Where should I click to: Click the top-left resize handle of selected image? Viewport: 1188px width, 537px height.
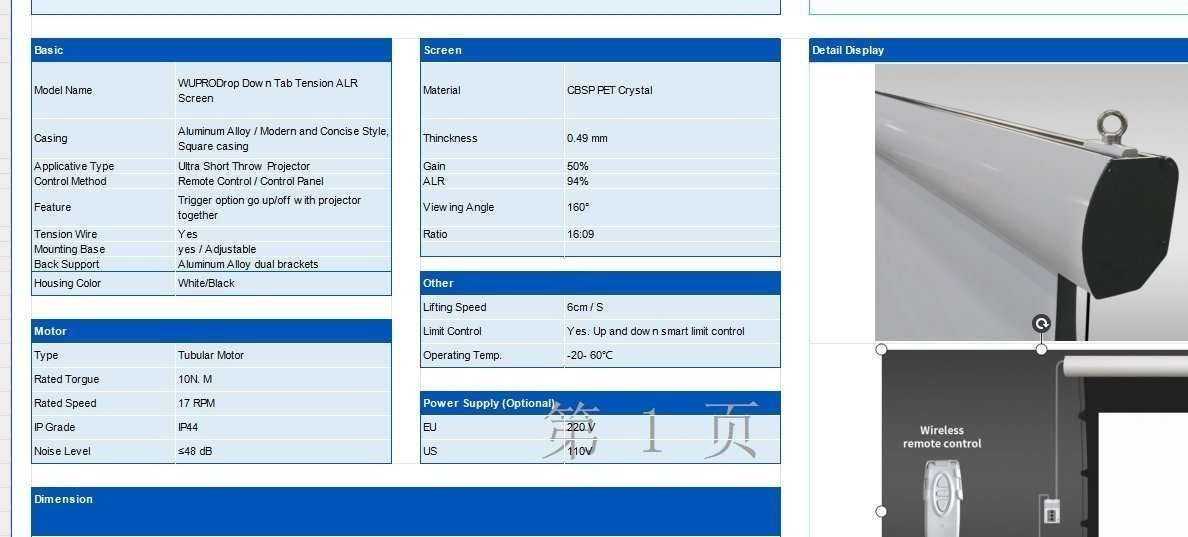click(881, 349)
